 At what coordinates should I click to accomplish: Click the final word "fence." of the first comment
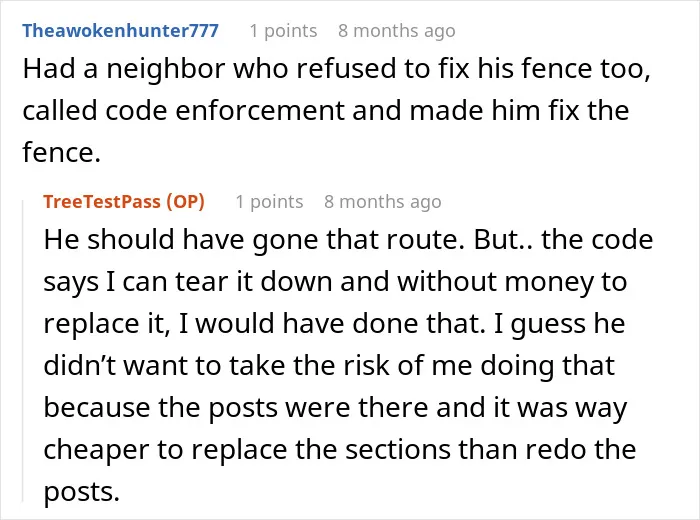[62, 152]
